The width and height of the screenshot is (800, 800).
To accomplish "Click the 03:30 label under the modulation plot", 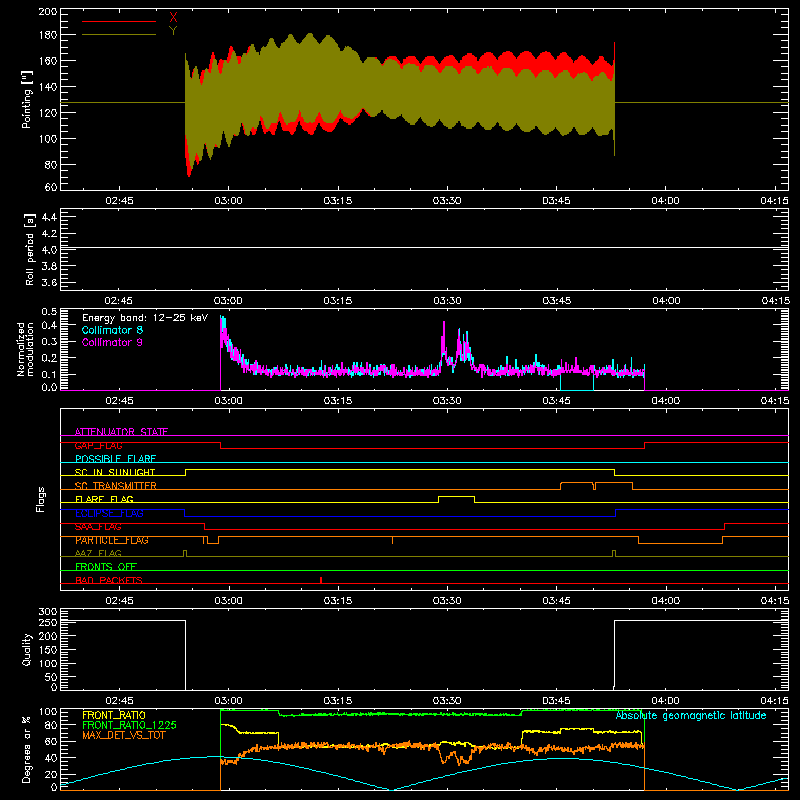I will [x=447, y=401].
